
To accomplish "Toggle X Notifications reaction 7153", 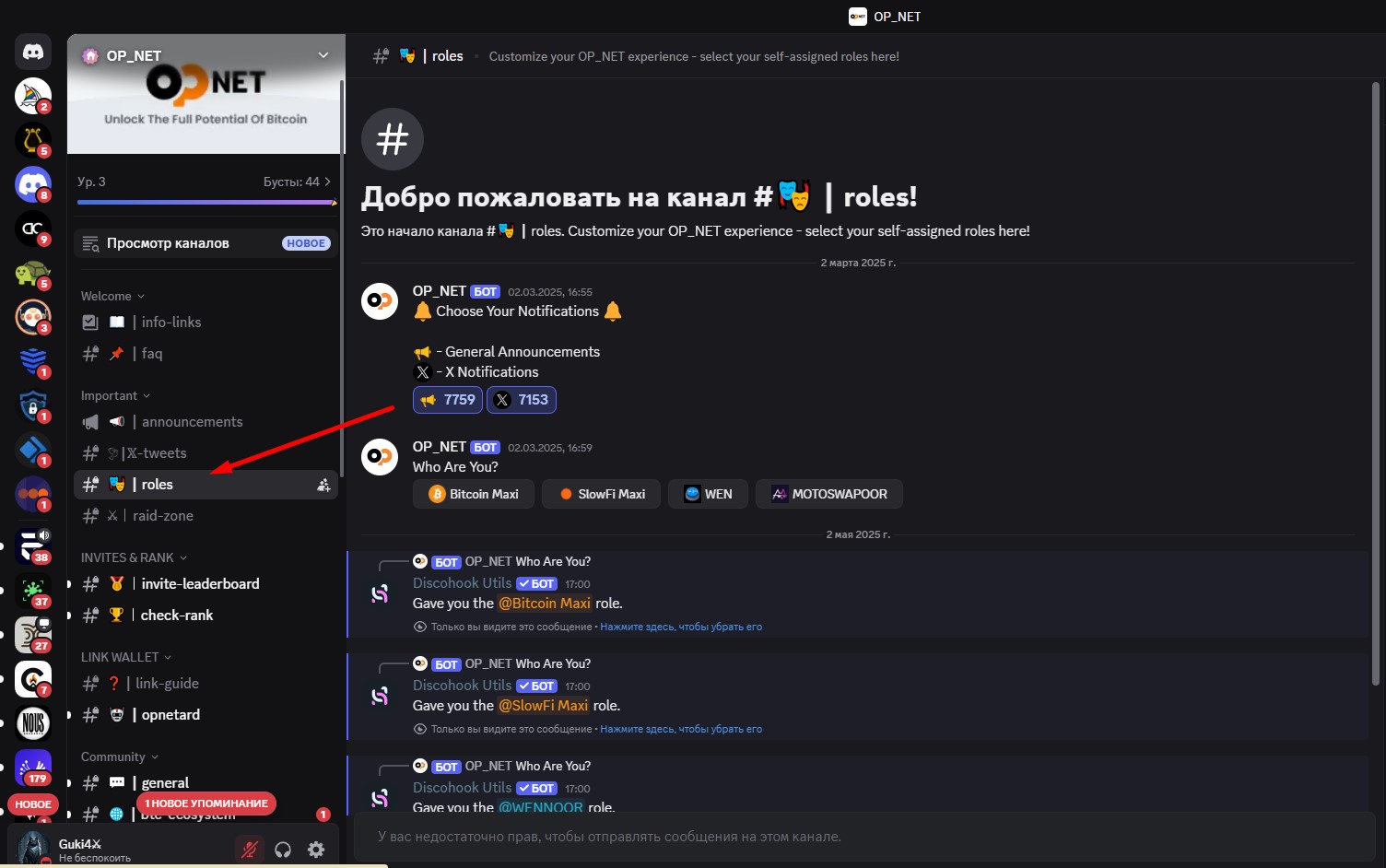I will 522,400.
